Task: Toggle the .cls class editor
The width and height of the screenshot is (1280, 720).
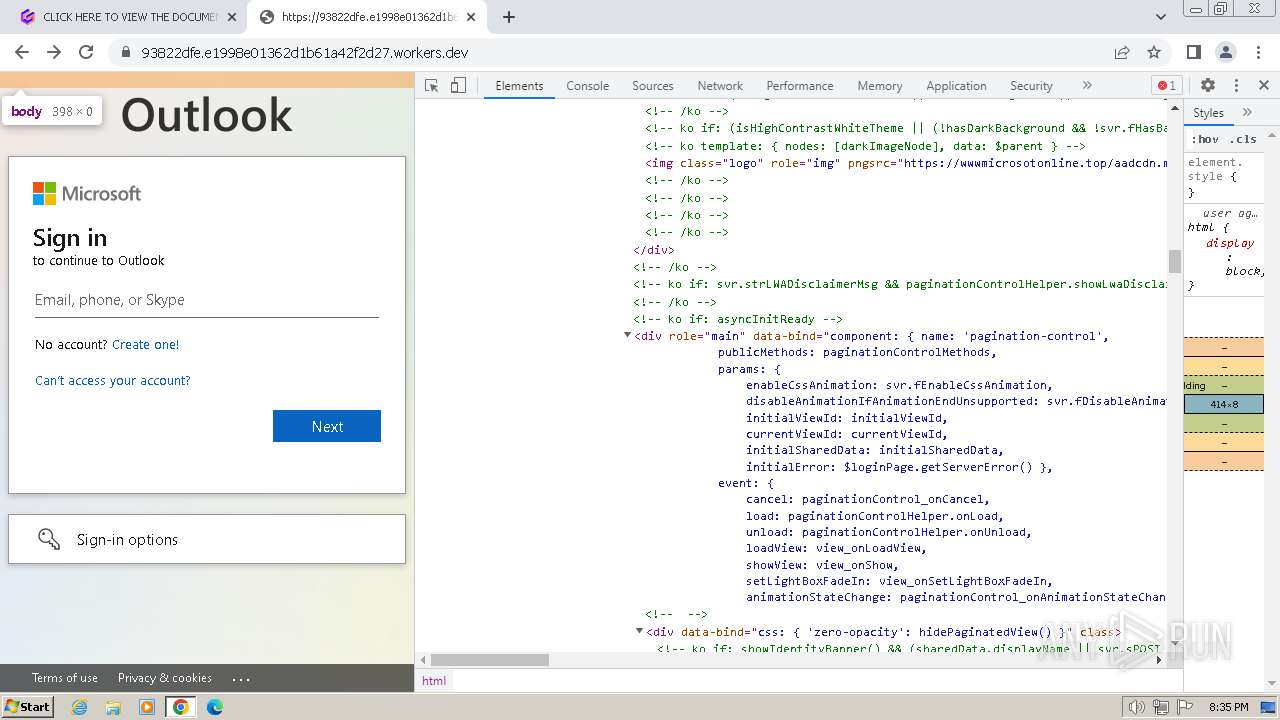Action: [x=1243, y=139]
